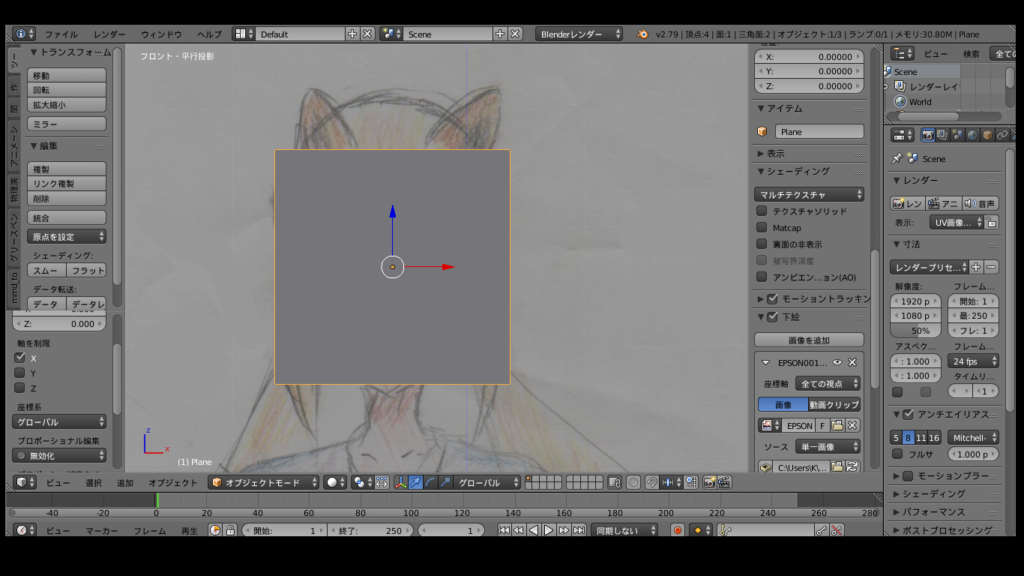Click the 画像を追加 button
Screen dimensions: 1024x576
(809, 340)
